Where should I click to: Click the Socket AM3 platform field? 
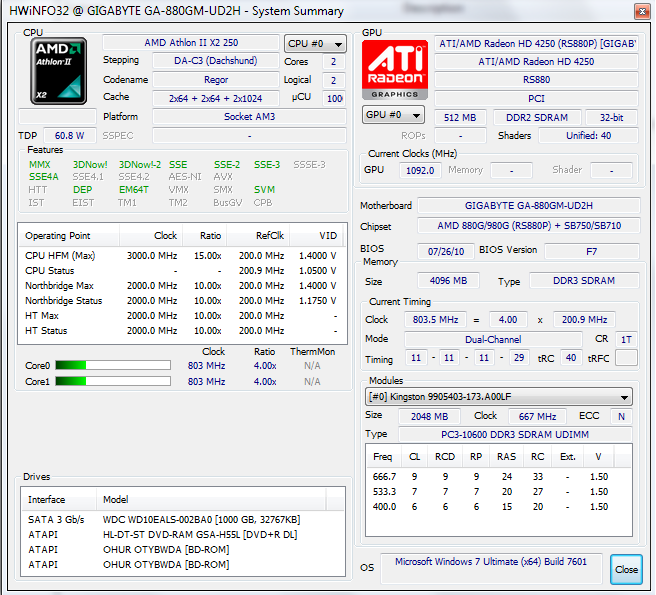(x=249, y=116)
